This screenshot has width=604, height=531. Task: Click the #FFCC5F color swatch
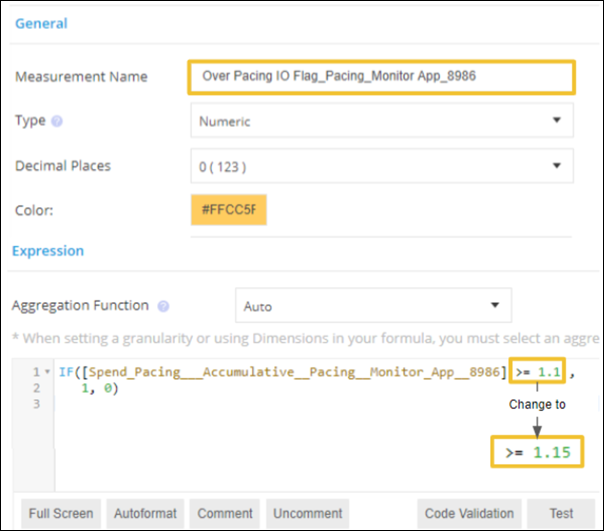pyautogui.click(x=228, y=210)
